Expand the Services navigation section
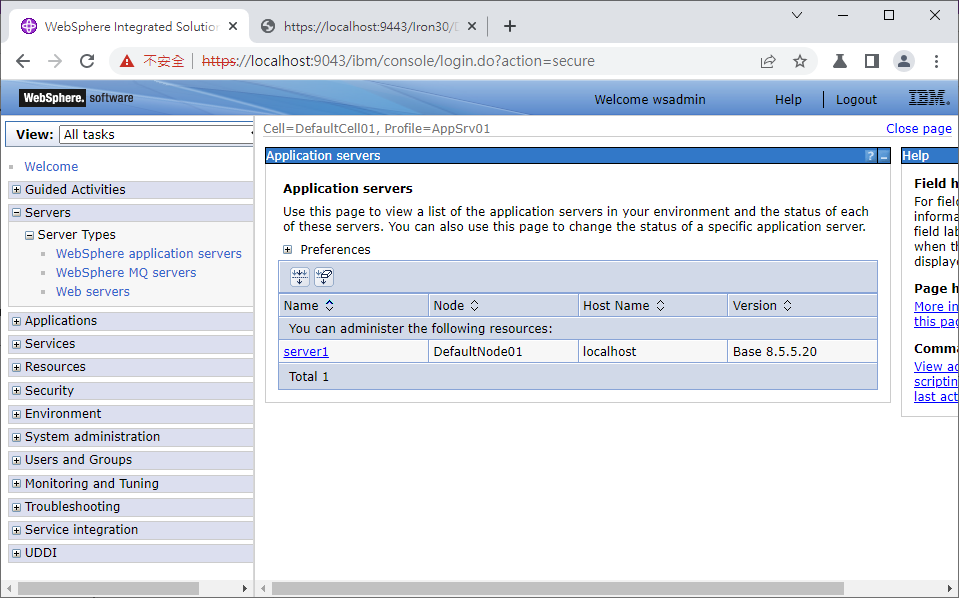959x598 pixels. tap(17, 344)
